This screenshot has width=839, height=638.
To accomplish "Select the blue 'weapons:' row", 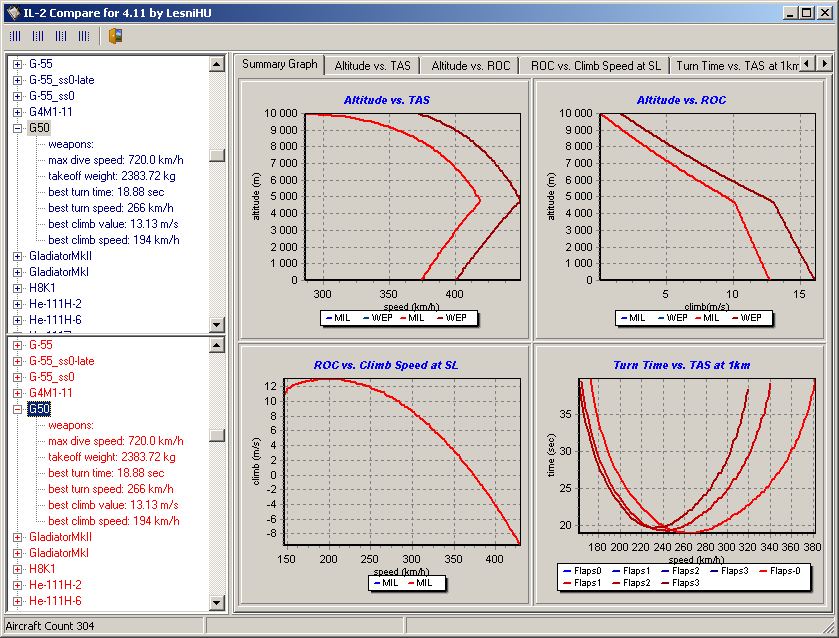I will [x=71, y=145].
